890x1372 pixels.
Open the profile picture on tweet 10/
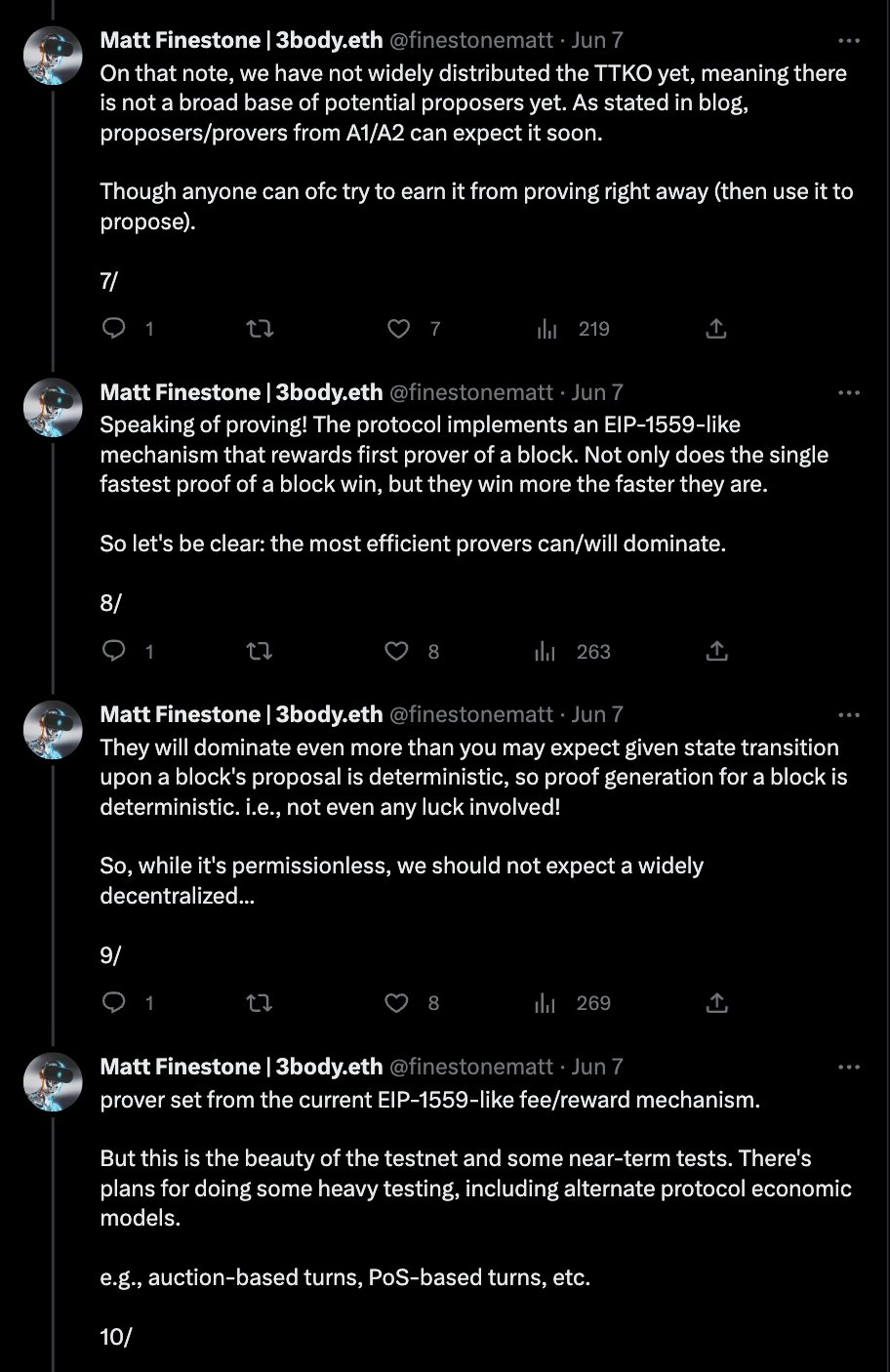(53, 1081)
